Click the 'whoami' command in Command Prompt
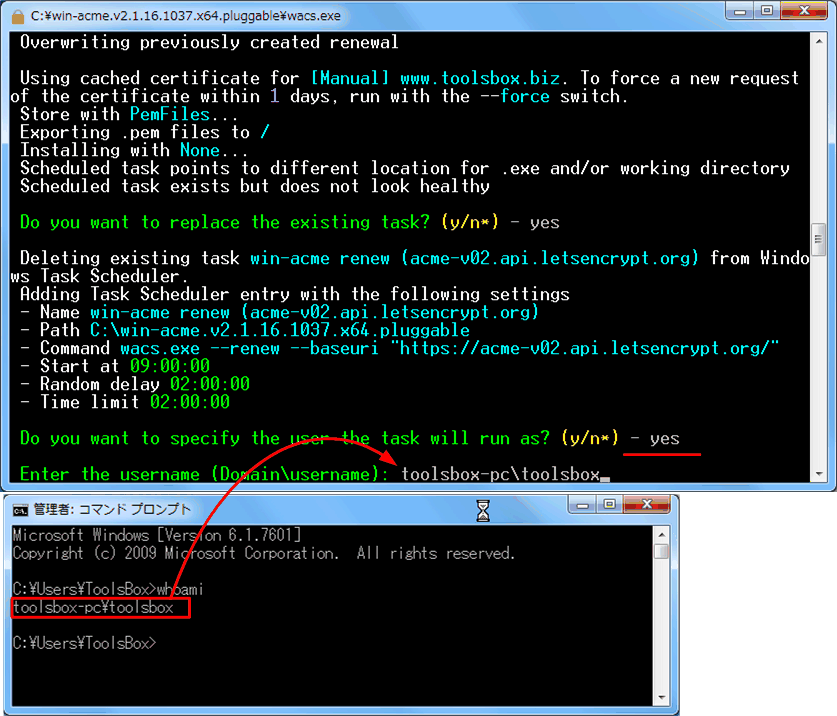 180,589
